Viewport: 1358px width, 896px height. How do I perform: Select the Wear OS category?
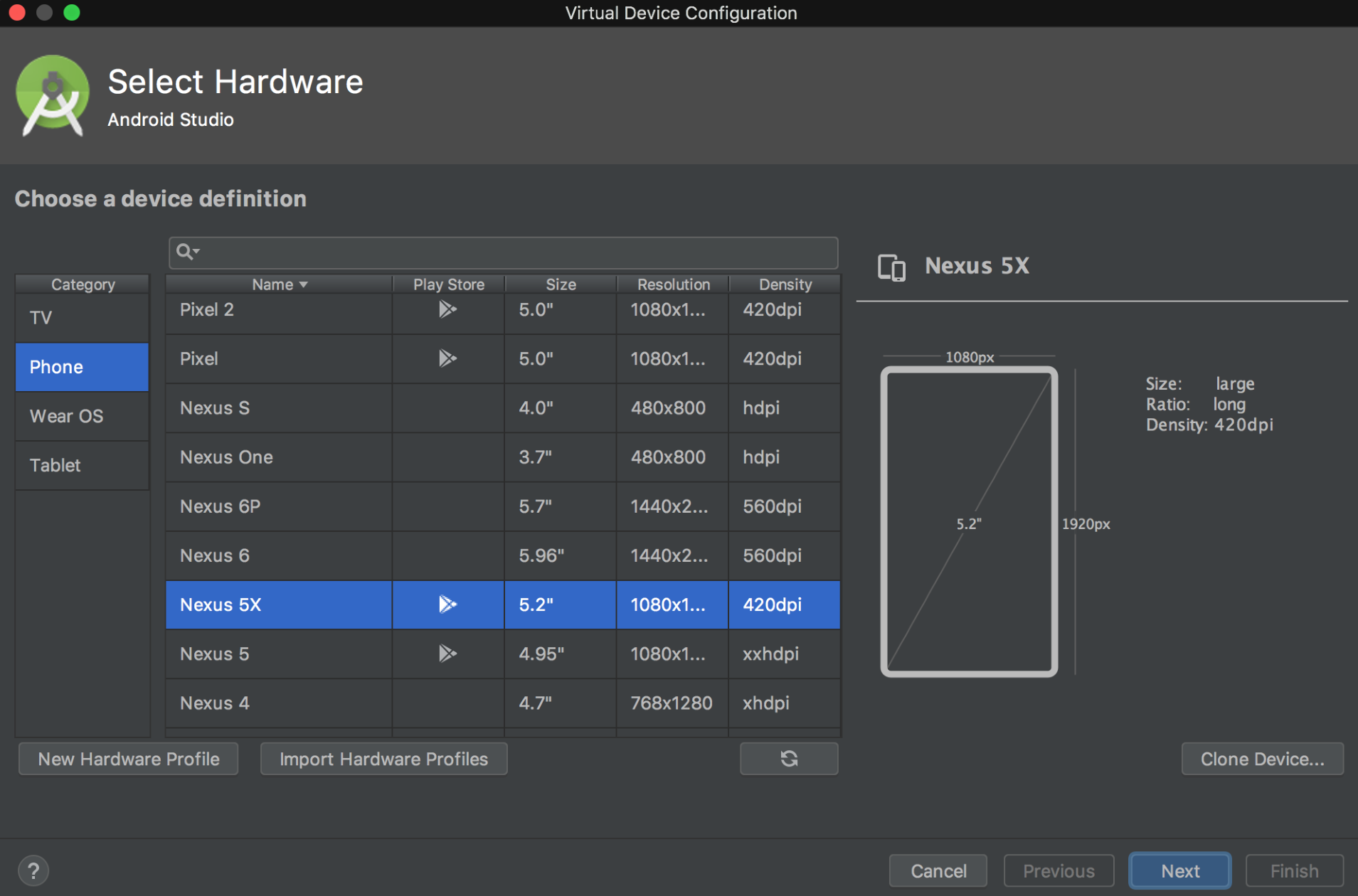pyautogui.click(x=82, y=416)
